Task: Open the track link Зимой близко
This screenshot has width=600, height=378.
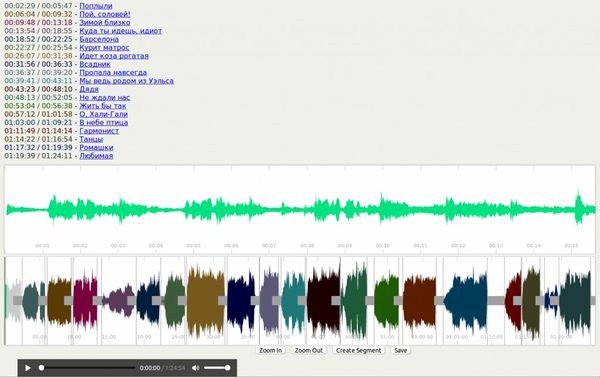Action: click(104, 23)
